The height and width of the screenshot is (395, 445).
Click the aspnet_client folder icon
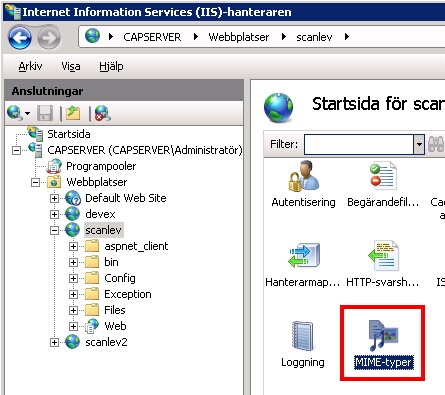click(x=92, y=246)
